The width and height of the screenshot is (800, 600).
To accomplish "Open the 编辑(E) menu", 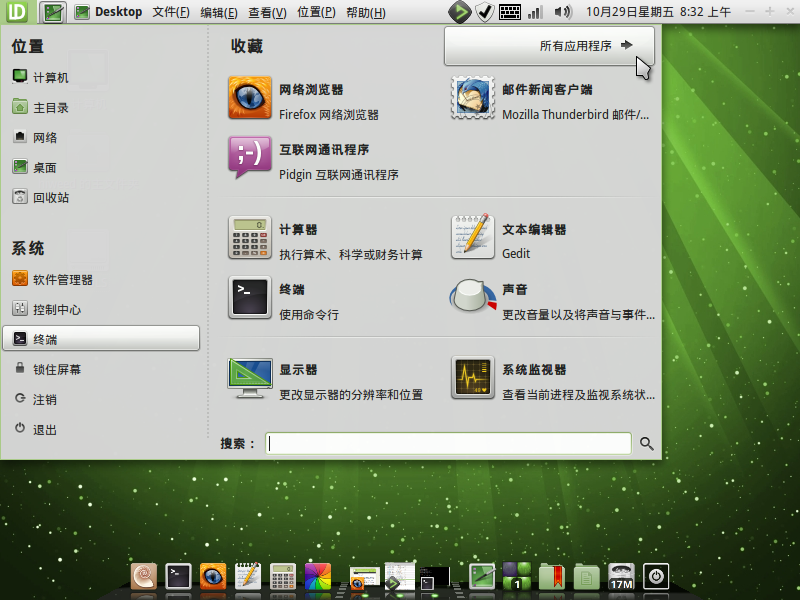I will [219, 12].
